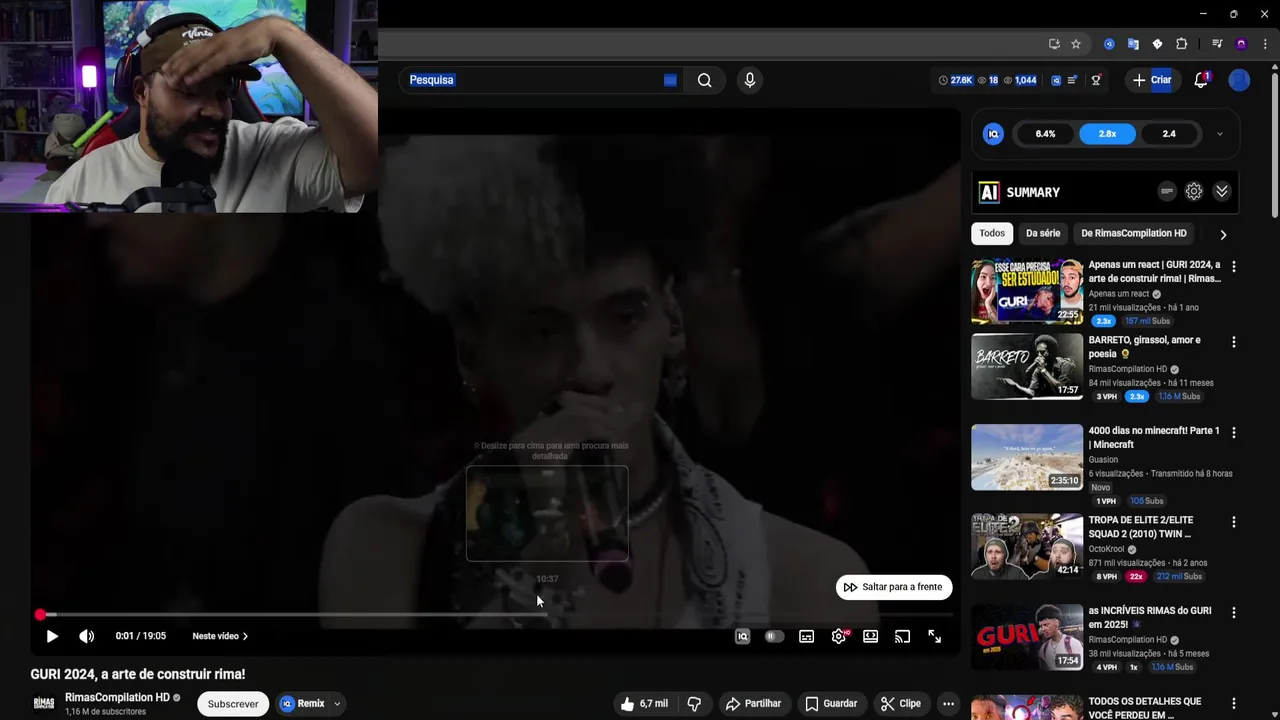1280x720 pixels.
Task: Open Chrome's three-dot menu
Action: tap(1265, 44)
